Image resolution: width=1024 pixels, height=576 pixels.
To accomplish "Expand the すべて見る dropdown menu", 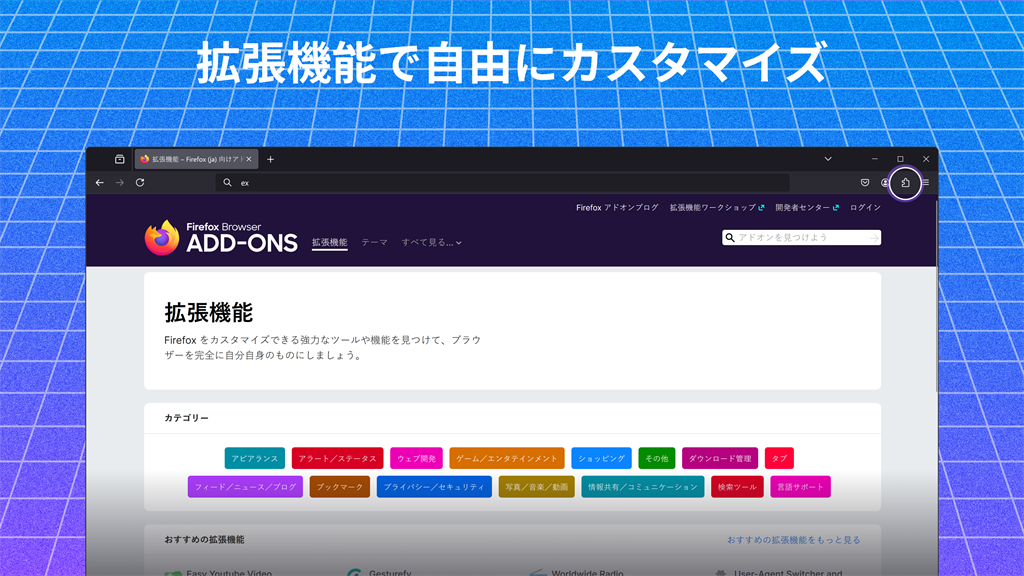I will [x=432, y=242].
